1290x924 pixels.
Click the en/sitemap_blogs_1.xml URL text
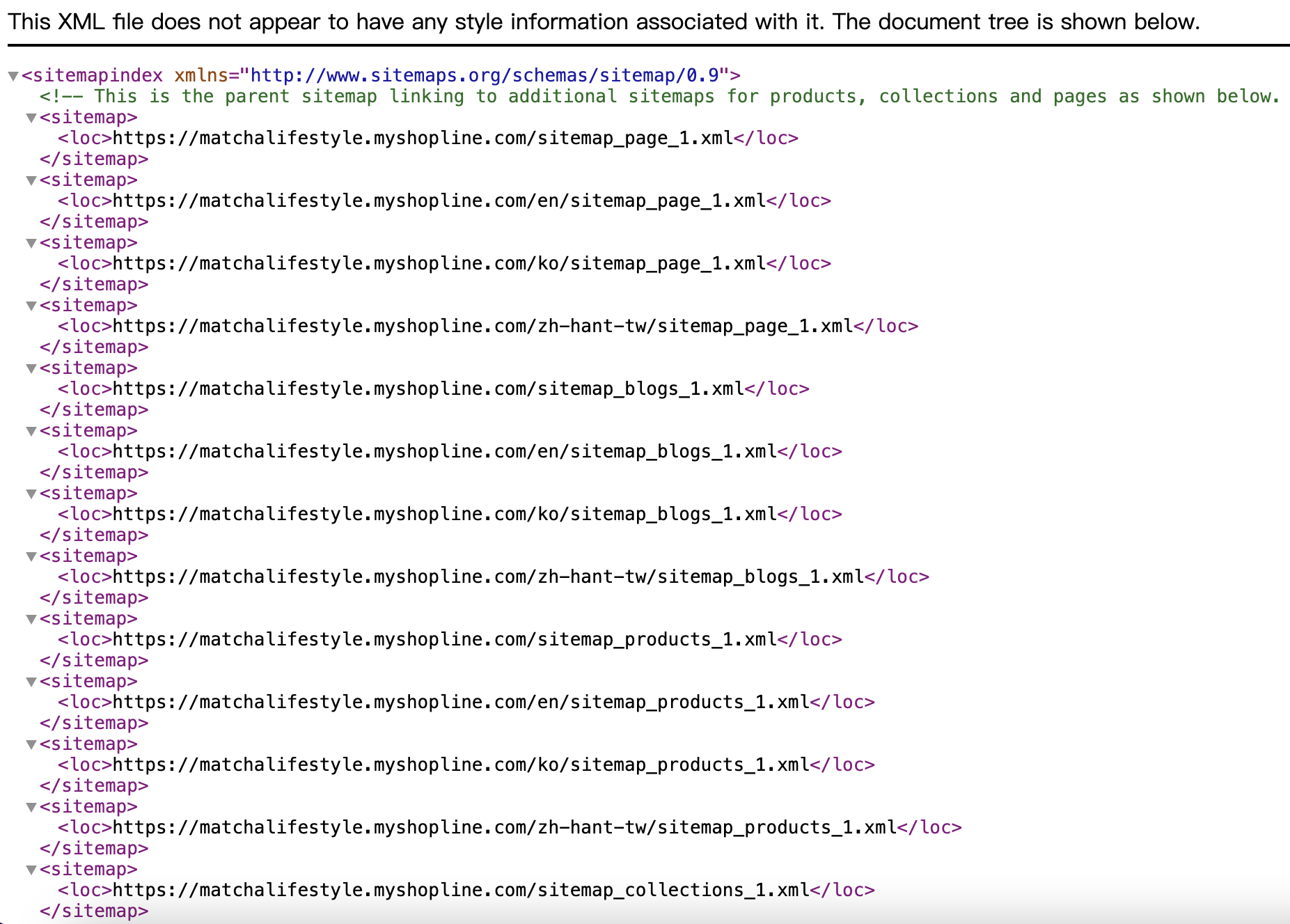[x=445, y=451]
